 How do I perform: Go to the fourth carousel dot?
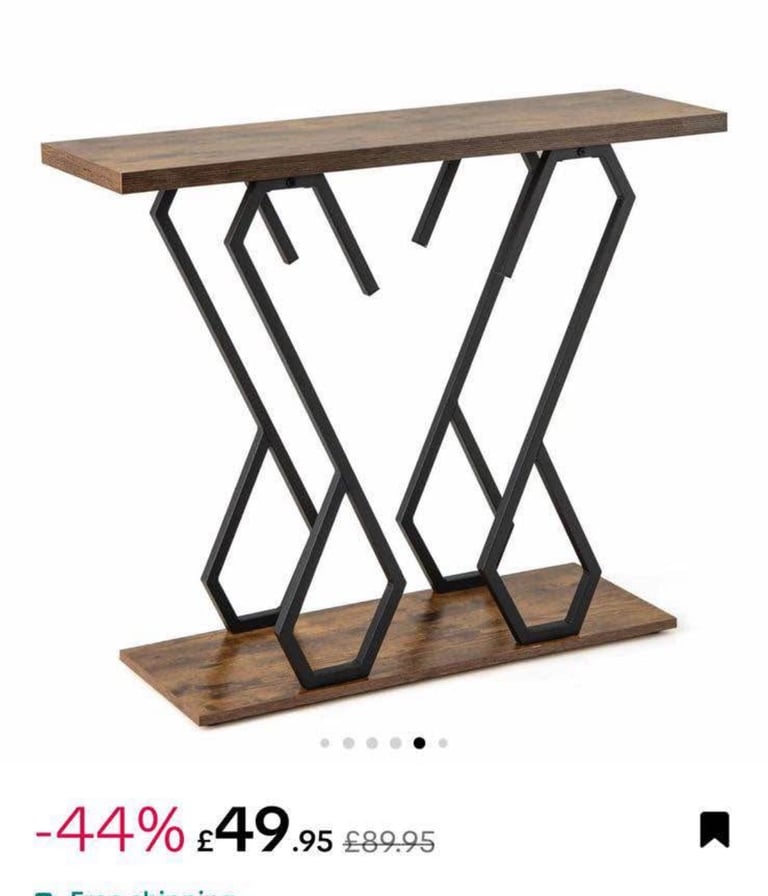point(395,743)
